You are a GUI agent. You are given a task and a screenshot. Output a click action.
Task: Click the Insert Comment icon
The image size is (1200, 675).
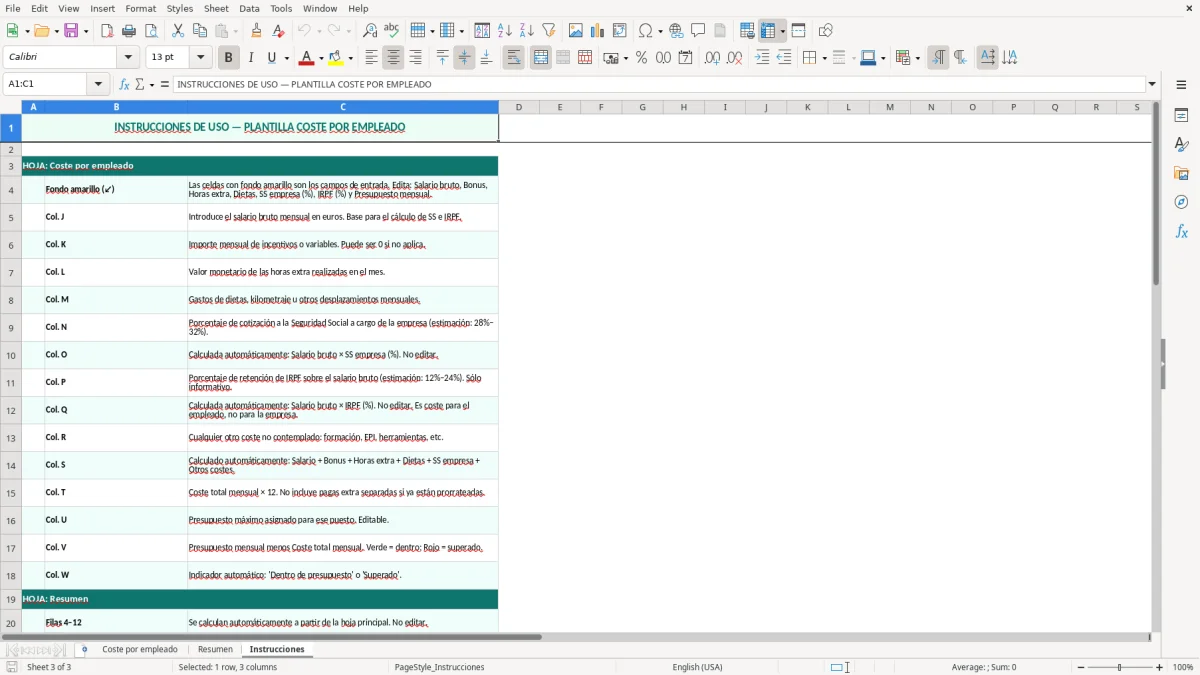[x=699, y=31]
